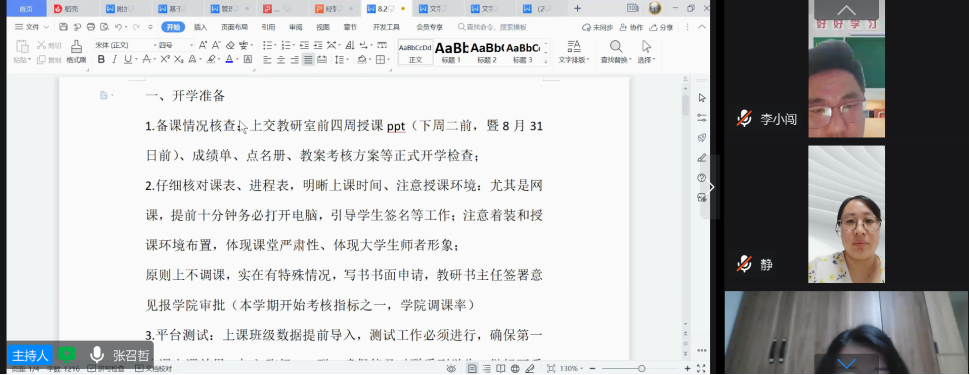Open the eye protection mode icon in the status bar
The height and width of the screenshot is (375, 970).
[451, 369]
